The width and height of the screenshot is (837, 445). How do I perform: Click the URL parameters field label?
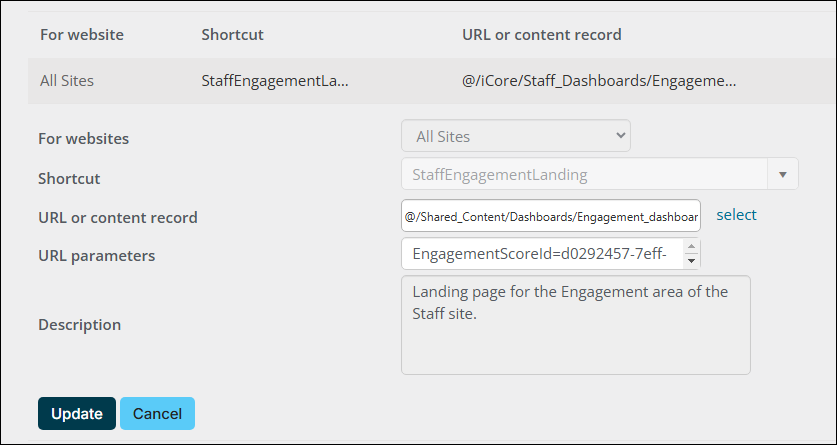(x=97, y=256)
